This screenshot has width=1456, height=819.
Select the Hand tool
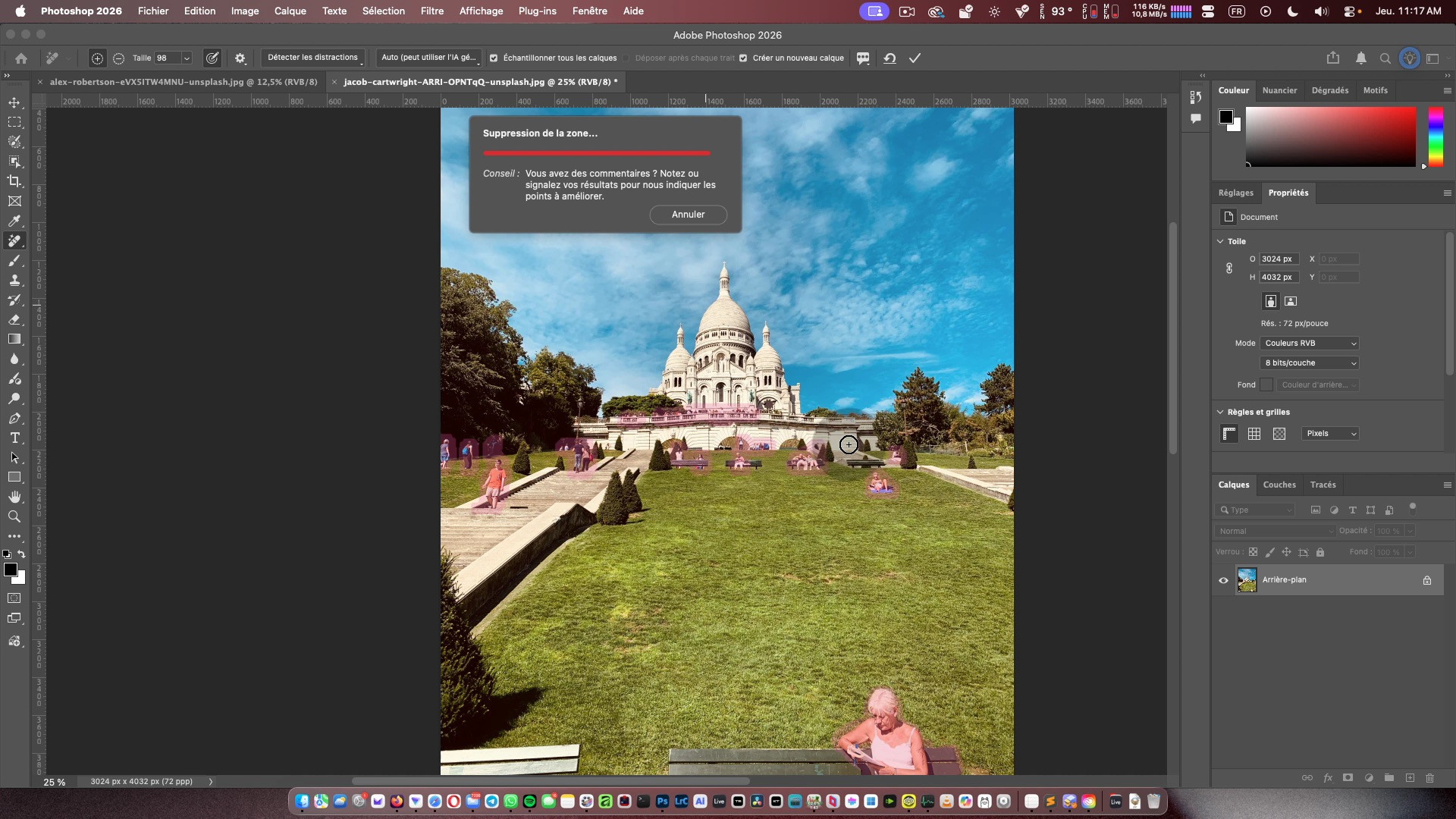[14, 497]
